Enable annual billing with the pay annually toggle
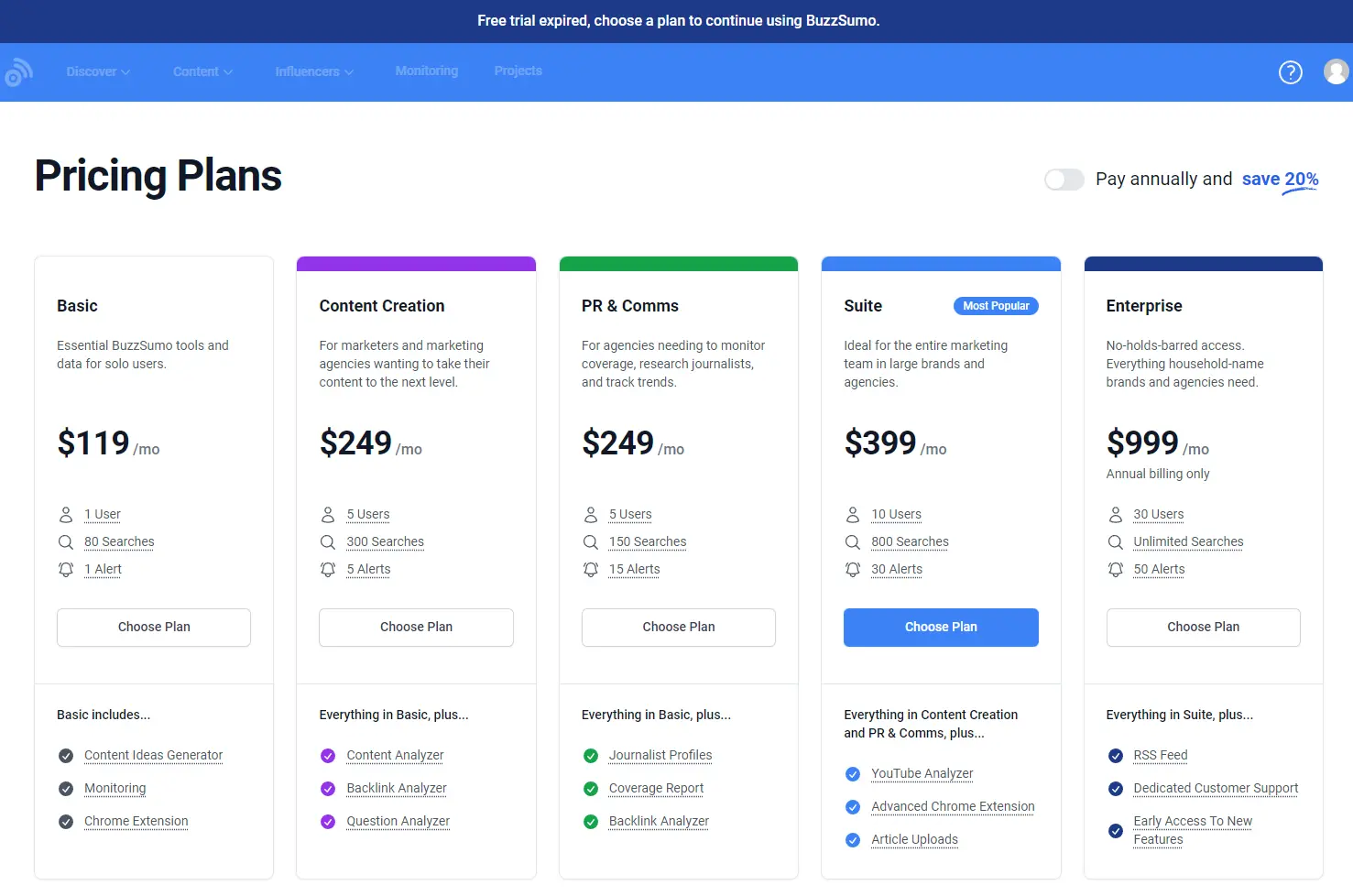 pyautogui.click(x=1064, y=180)
